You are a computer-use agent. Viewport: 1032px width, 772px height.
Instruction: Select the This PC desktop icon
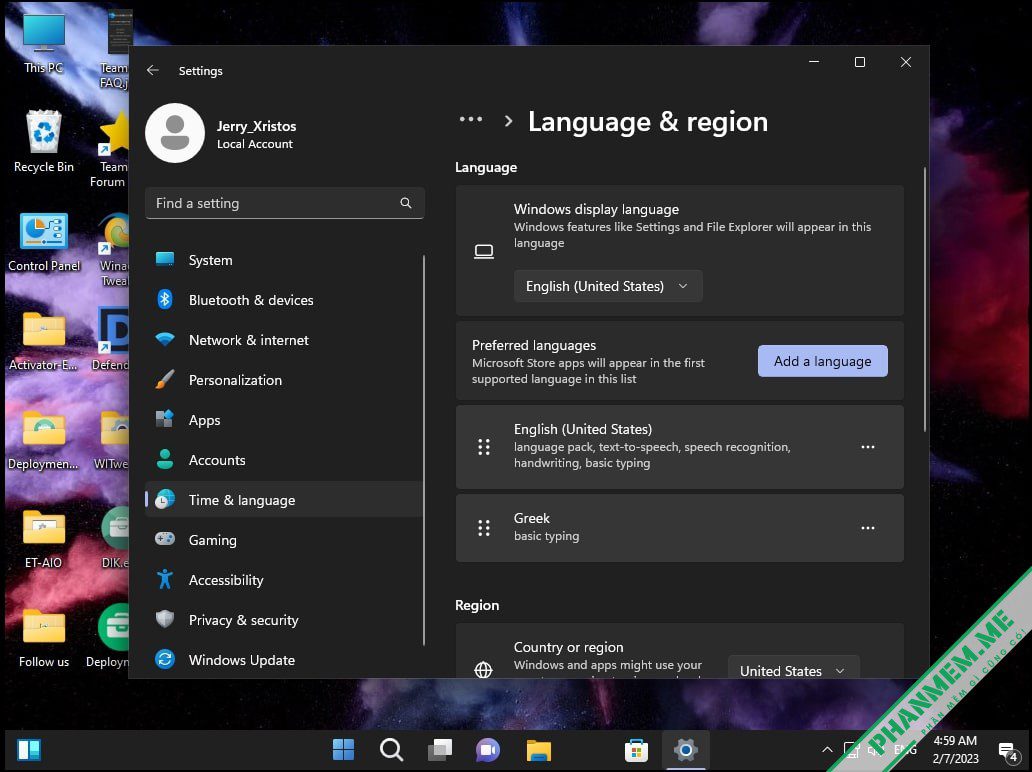(44, 43)
